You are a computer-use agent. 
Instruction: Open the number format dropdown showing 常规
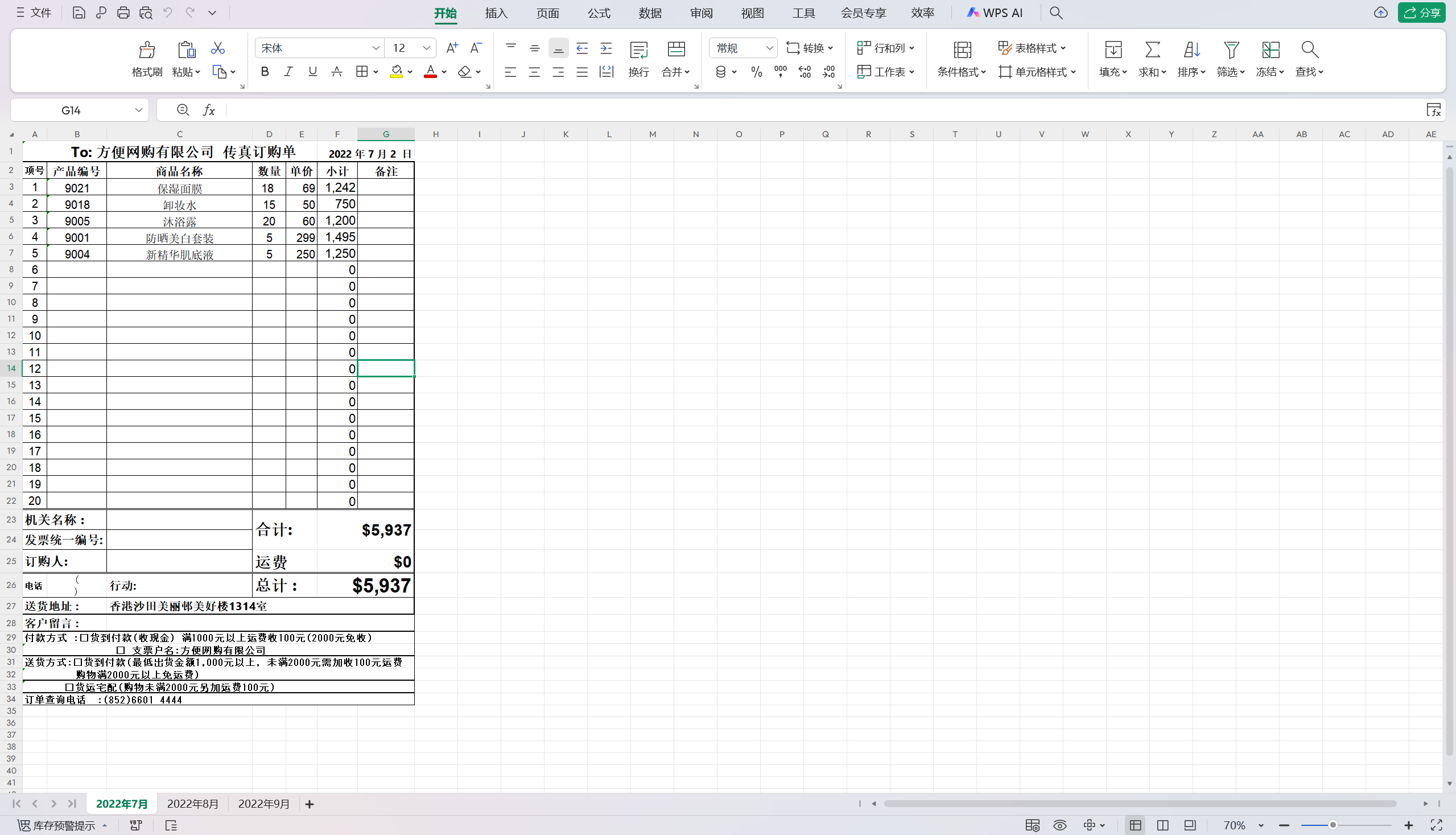[x=769, y=48]
